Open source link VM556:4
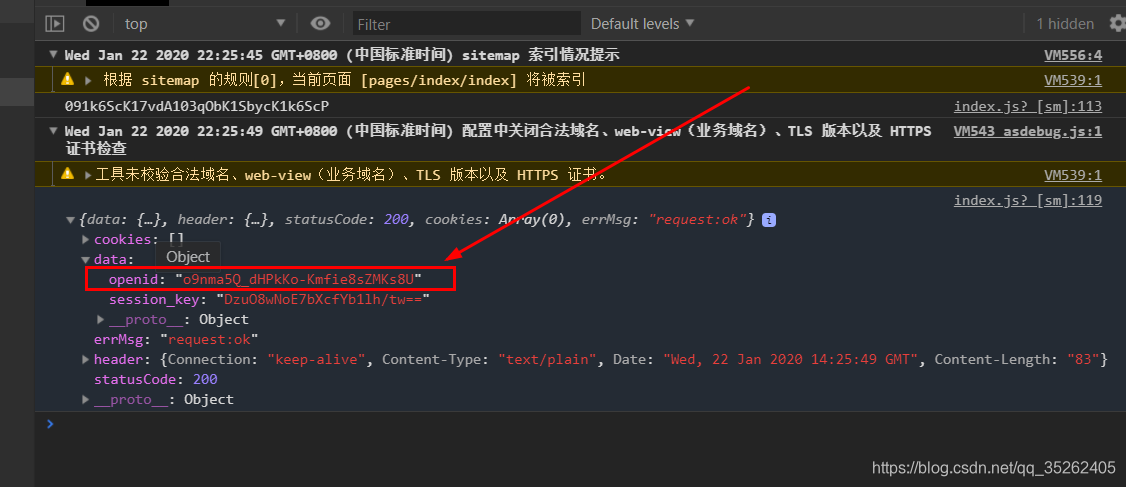The image size is (1126, 487). point(1072,55)
